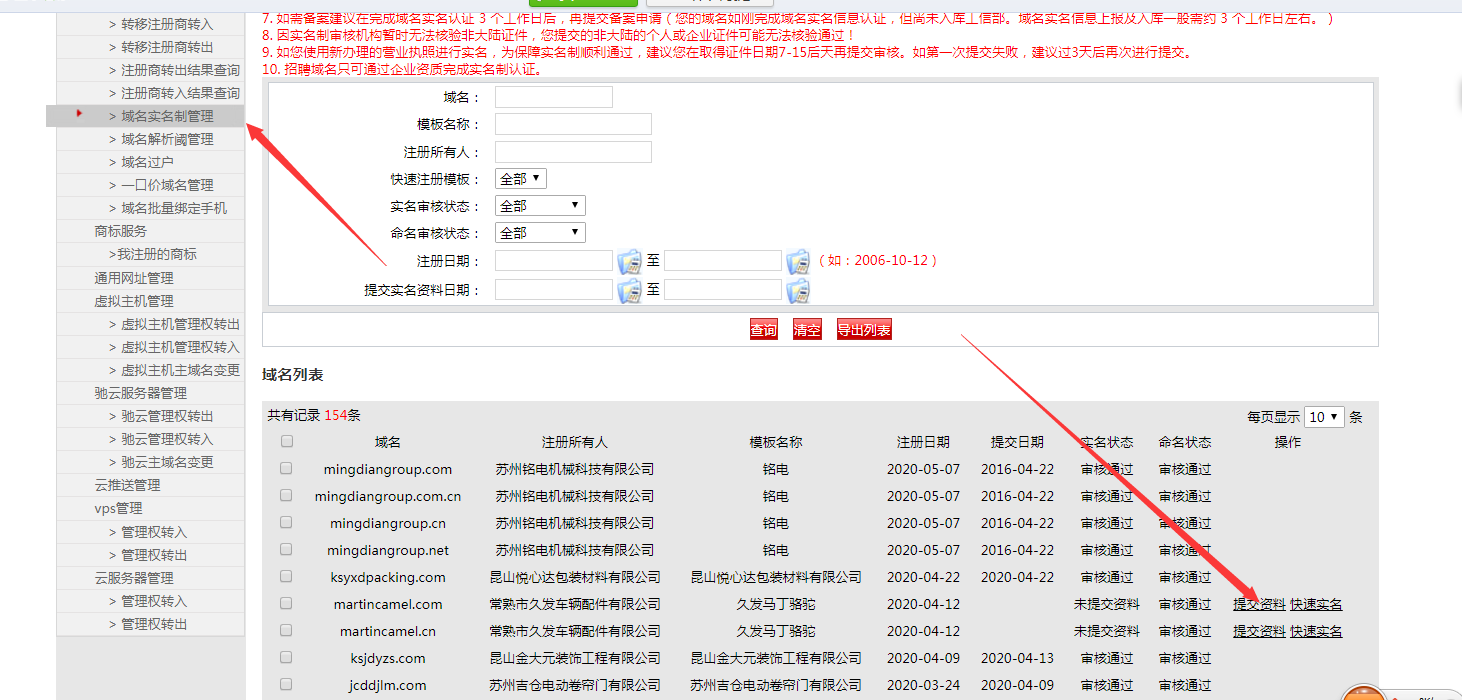Expand the 快速注册模板 dropdown

click(x=521, y=179)
